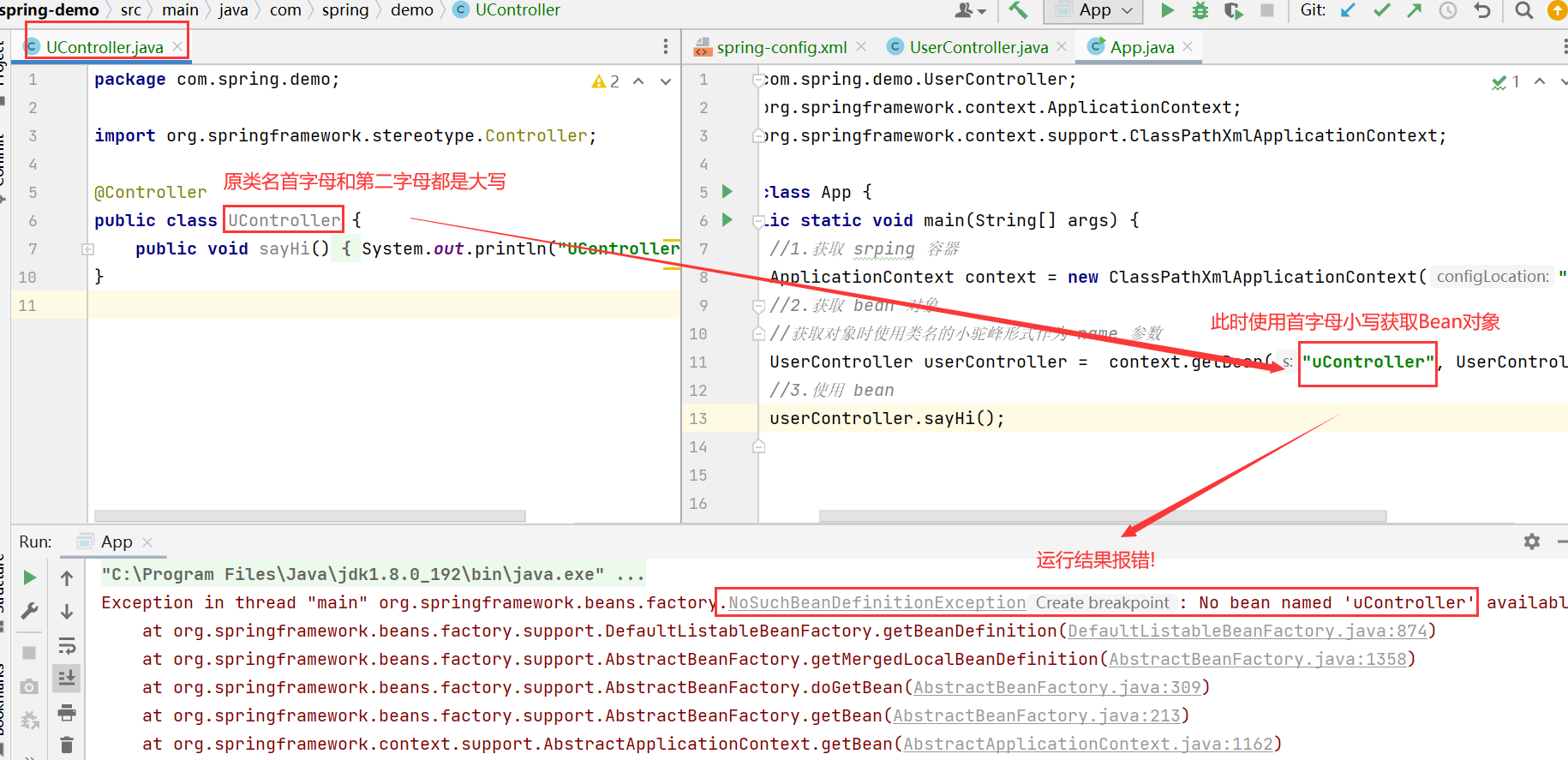Open the user account dropdown in toolbar
The height and width of the screenshot is (760, 1568).
[x=970, y=10]
